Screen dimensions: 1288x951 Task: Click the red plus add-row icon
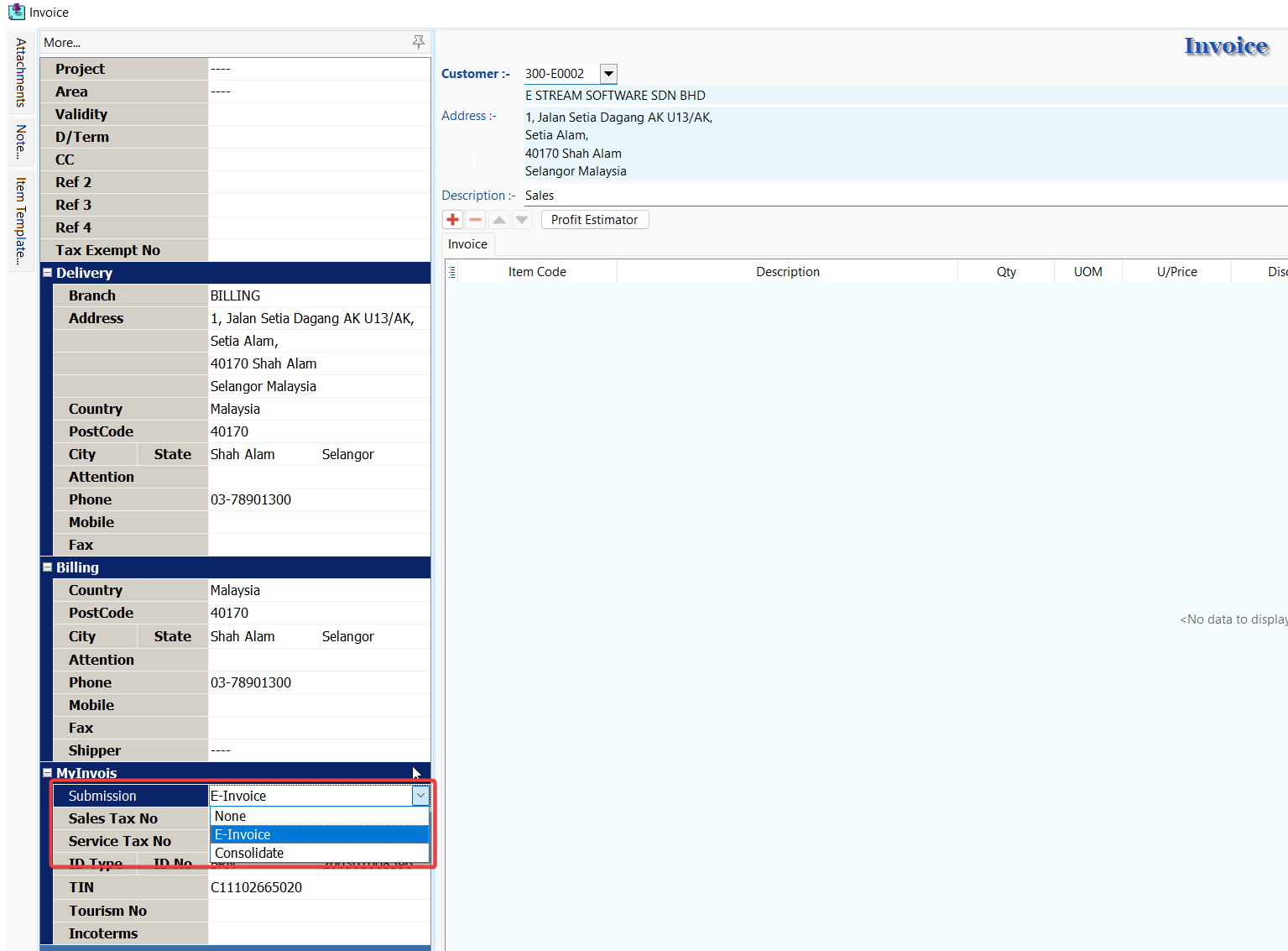pos(453,220)
